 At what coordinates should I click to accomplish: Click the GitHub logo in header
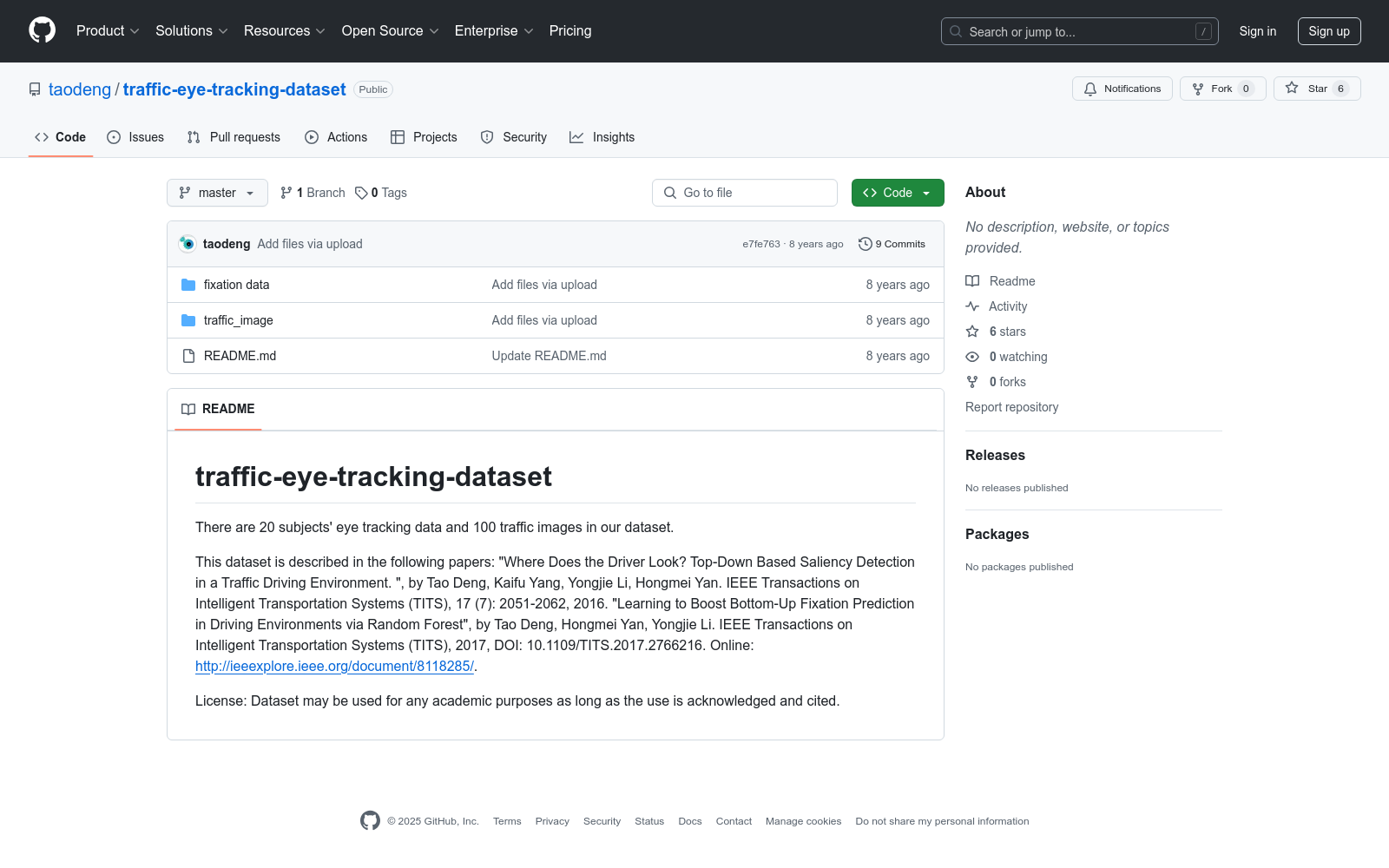(x=42, y=30)
